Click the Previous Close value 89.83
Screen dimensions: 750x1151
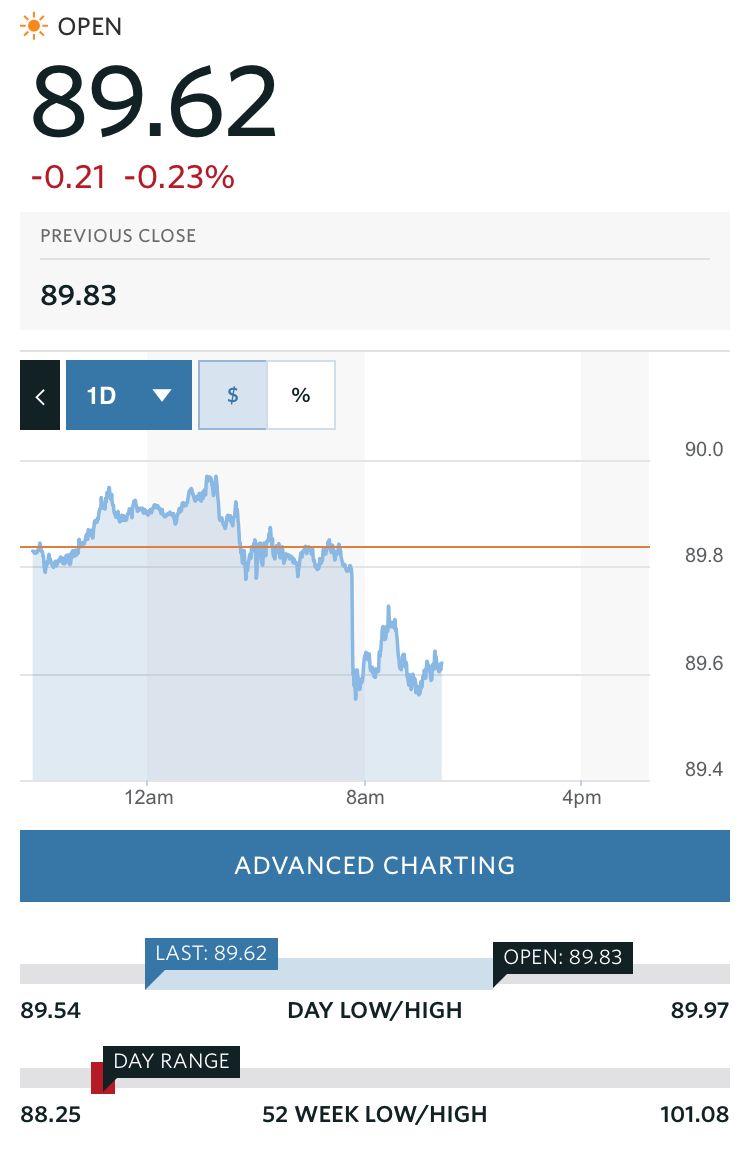(79, 296)
